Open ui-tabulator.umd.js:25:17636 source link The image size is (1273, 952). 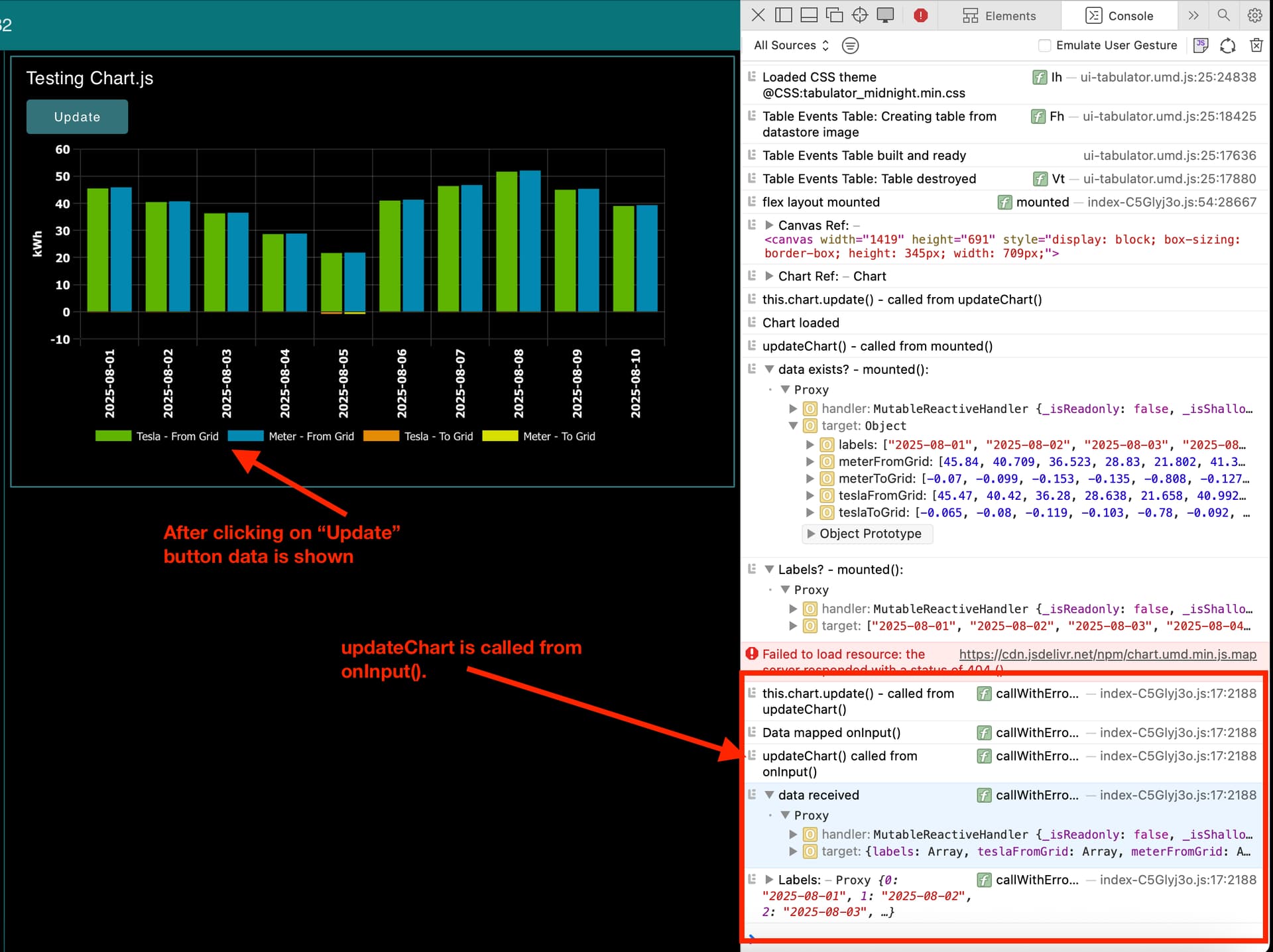1170,155
